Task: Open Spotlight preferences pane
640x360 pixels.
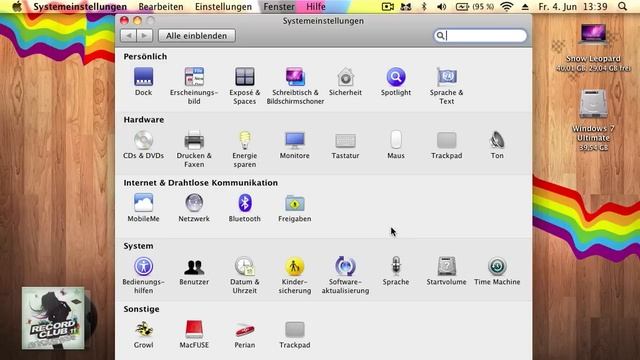Action: pyautogui.click(x=396, y=82)
